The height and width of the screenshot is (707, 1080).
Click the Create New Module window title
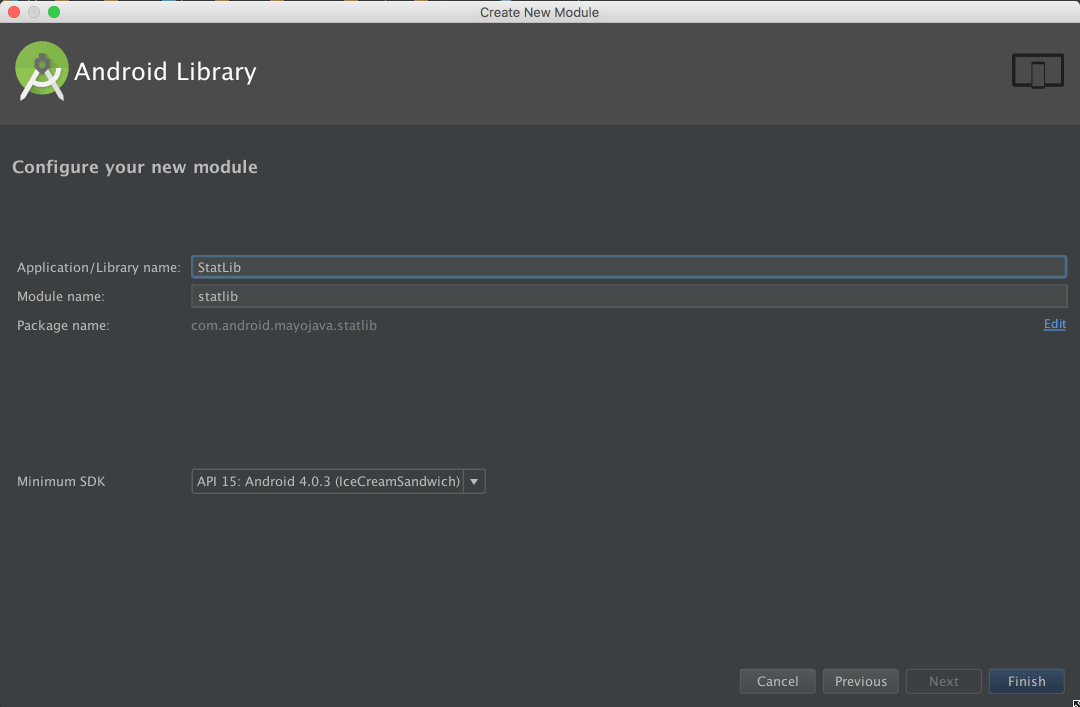click(x=539, y=12)
